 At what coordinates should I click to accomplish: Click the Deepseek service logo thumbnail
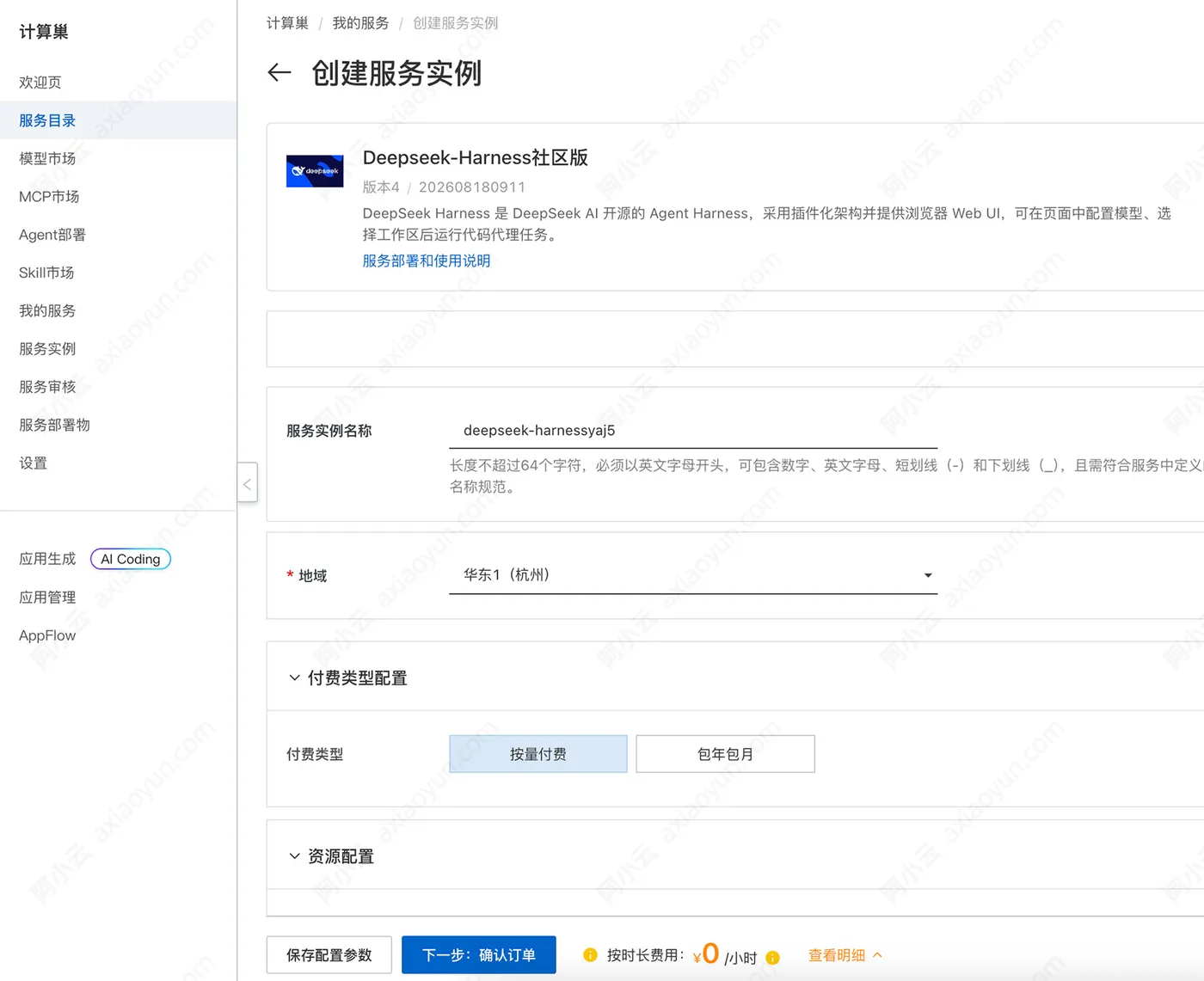pos(315,171)
